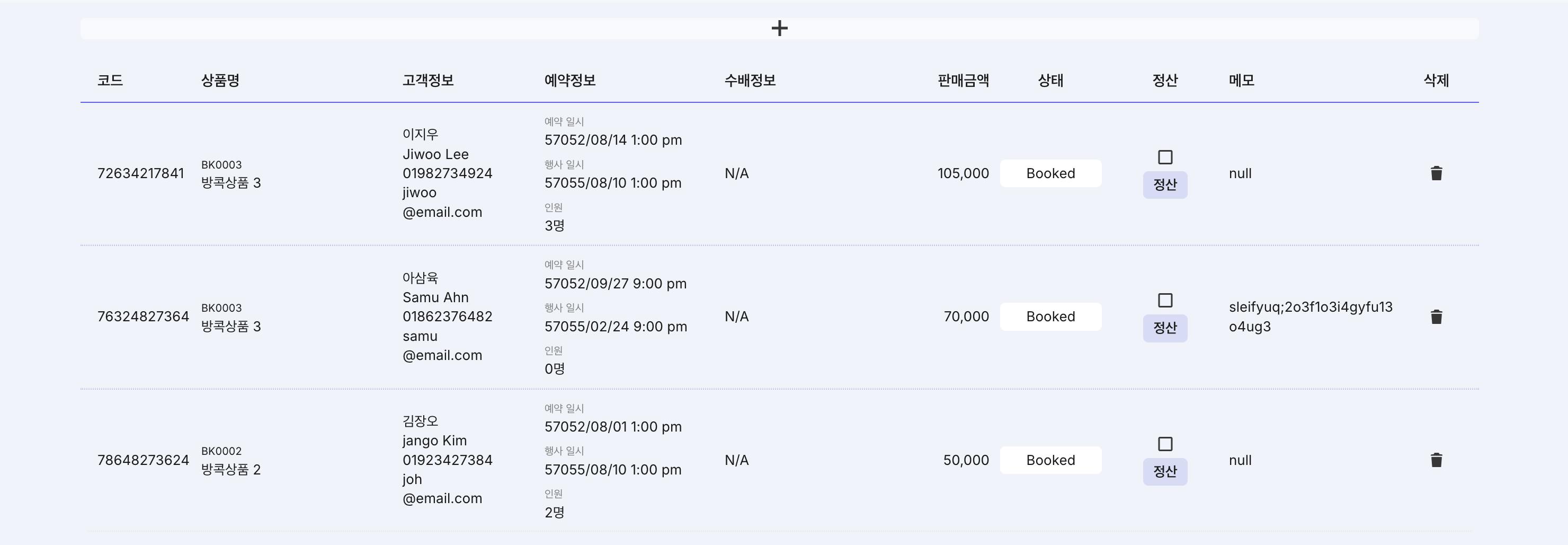Delete booking 72634217841 with trash icon
The width and height of the screenshot is (1568, 545).
pos(1436,173)
